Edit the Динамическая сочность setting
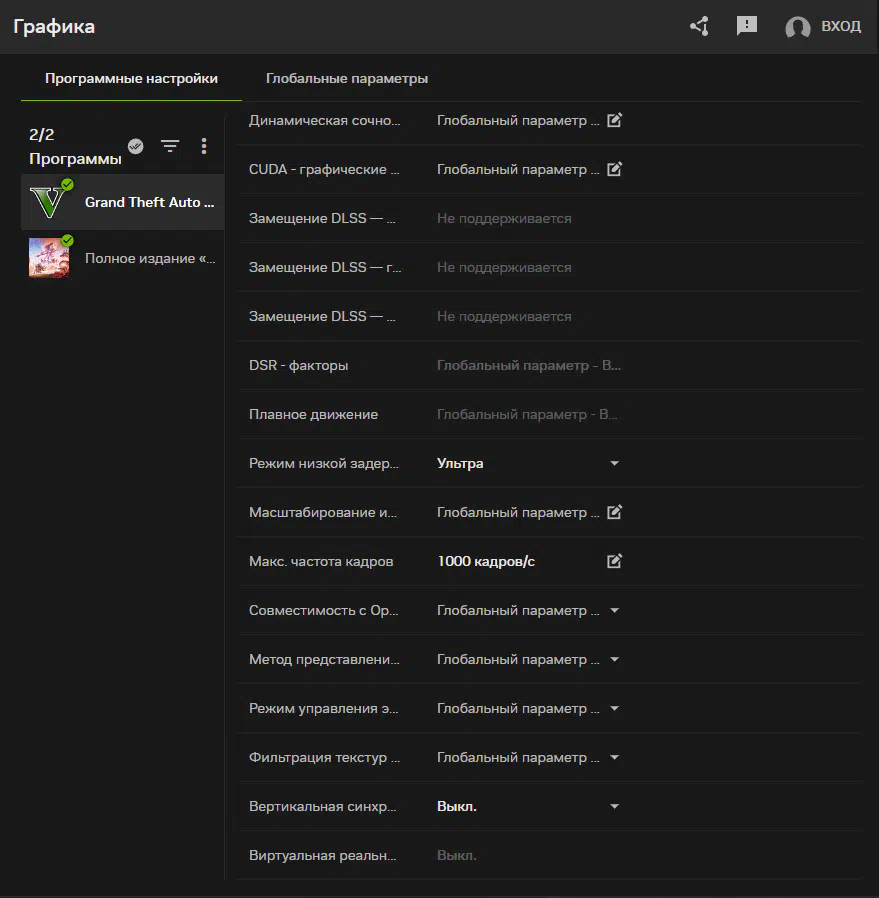 (615, 120)
